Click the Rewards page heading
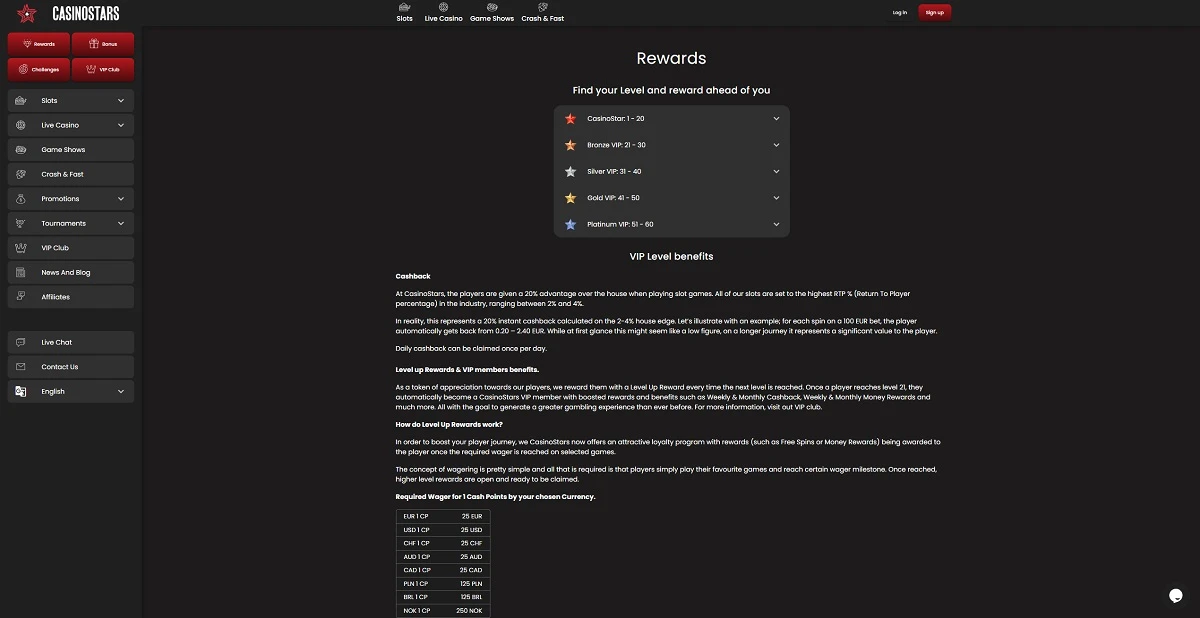Viewport: 1200px width, 618px height. [x=671, y=58]
